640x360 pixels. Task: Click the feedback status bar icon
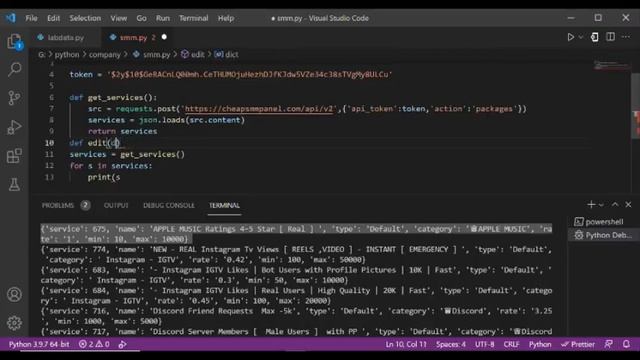pos(609,344)
